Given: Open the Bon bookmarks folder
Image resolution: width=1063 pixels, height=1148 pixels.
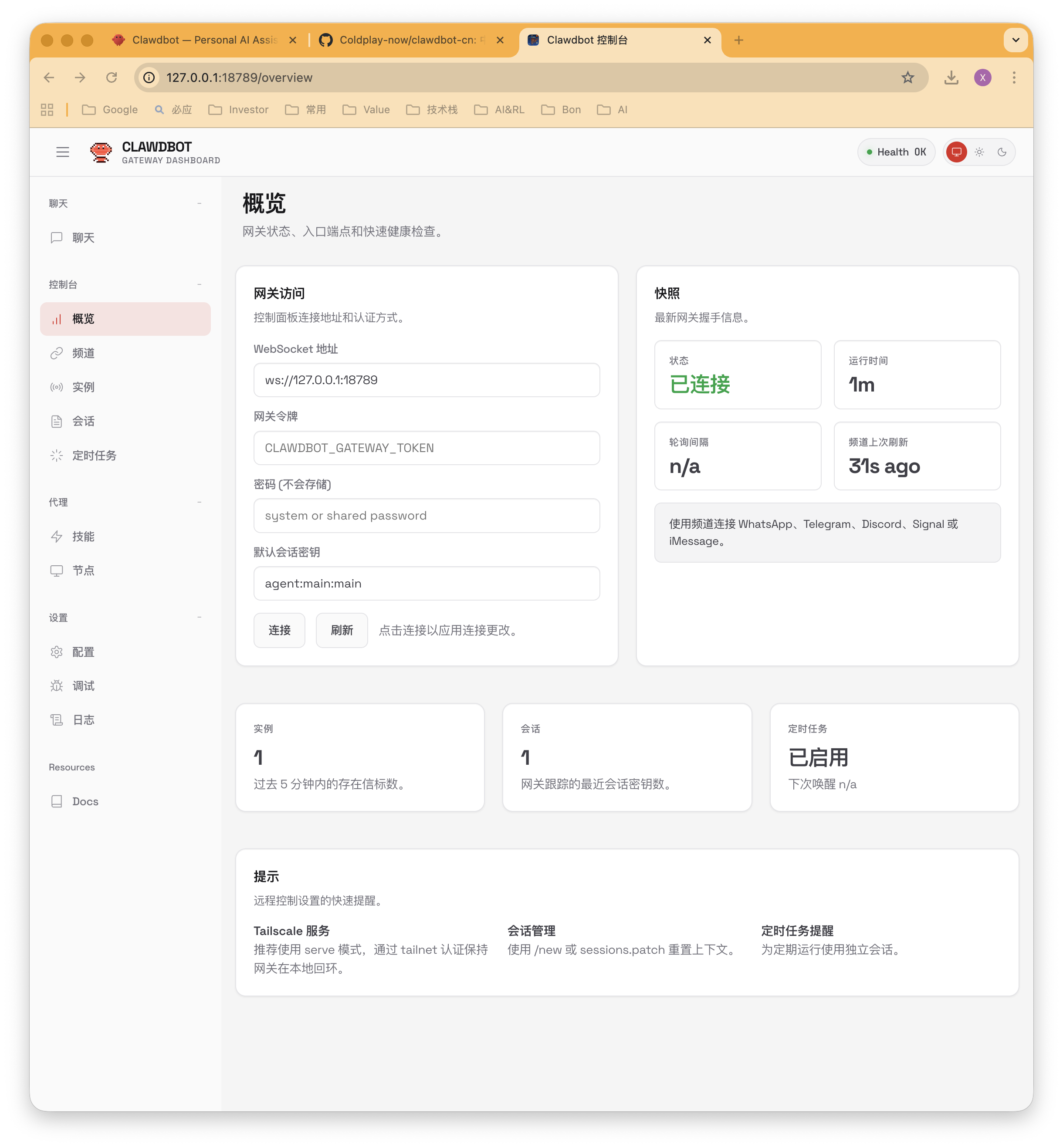Looking at the screenshot, I should tap(561, 110).
